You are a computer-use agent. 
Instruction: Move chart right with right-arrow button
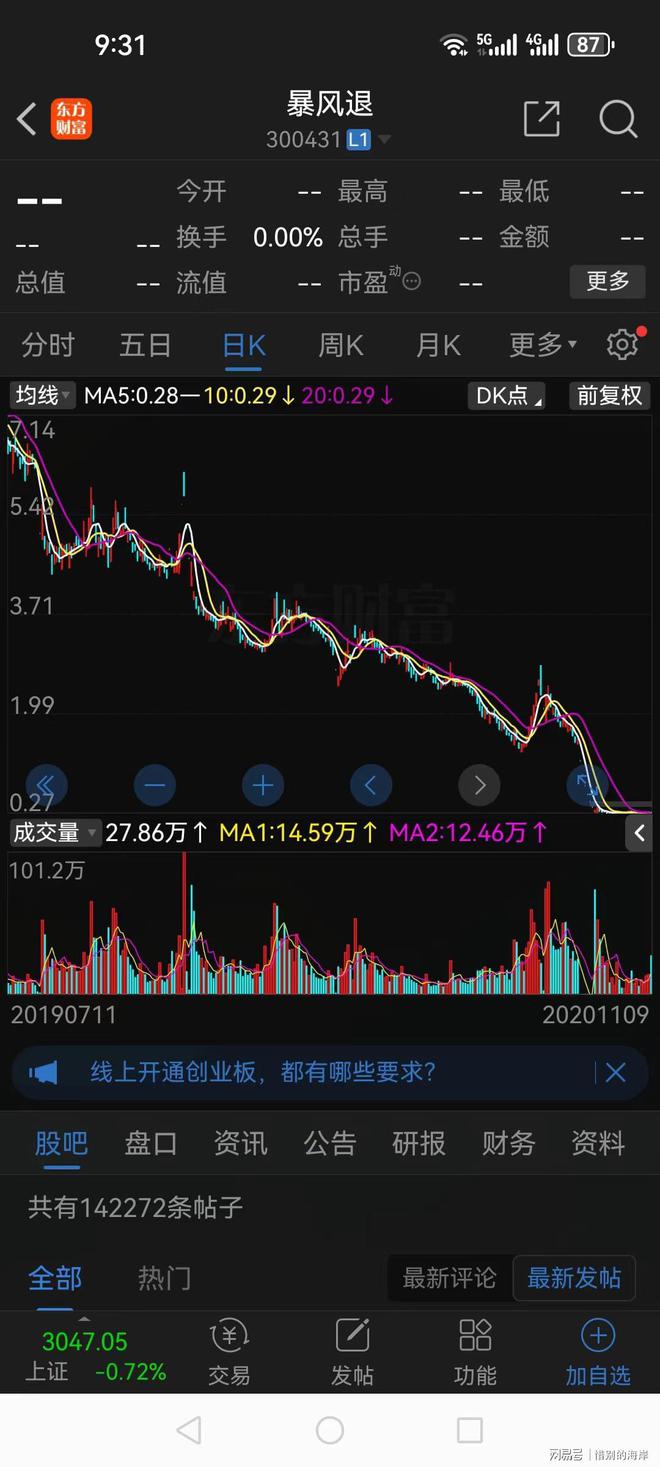pos(479,785)
